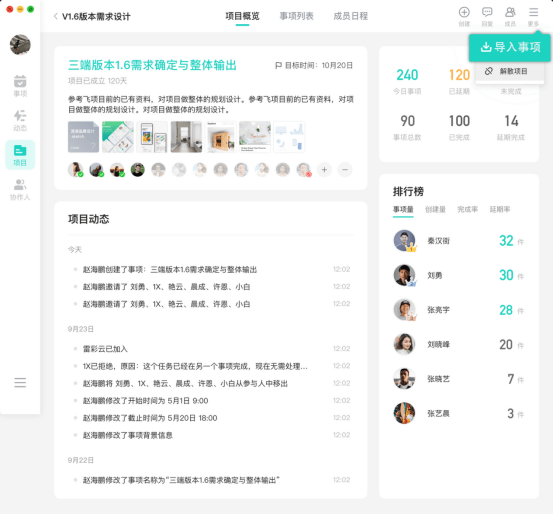
Task: Open the first gray sketch file thumbnail
Action: [x=83, y=137]
